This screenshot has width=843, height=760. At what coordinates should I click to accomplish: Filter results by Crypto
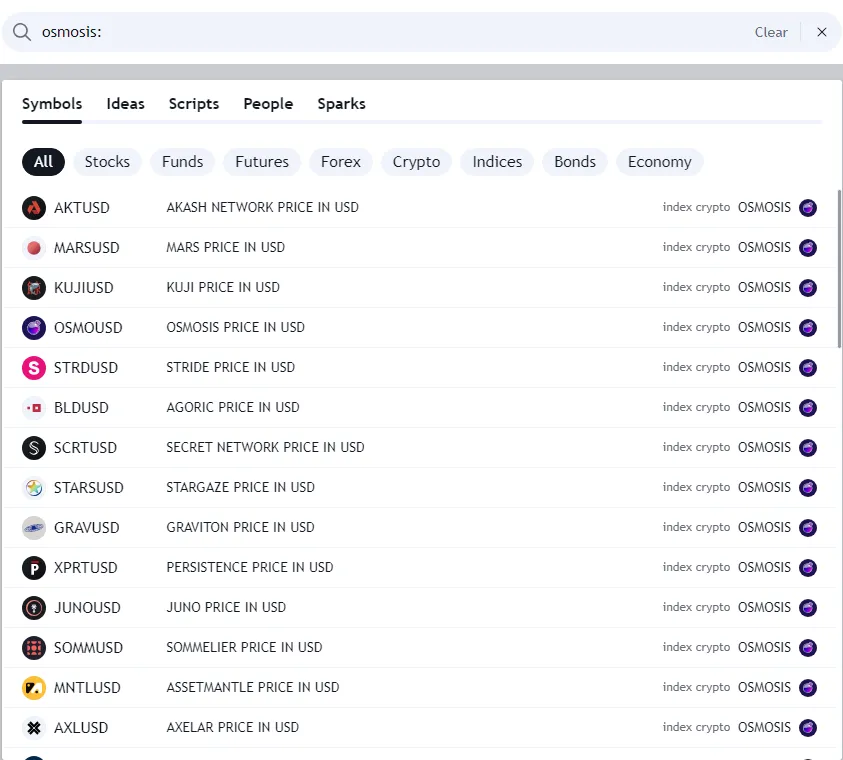[416, 162]
